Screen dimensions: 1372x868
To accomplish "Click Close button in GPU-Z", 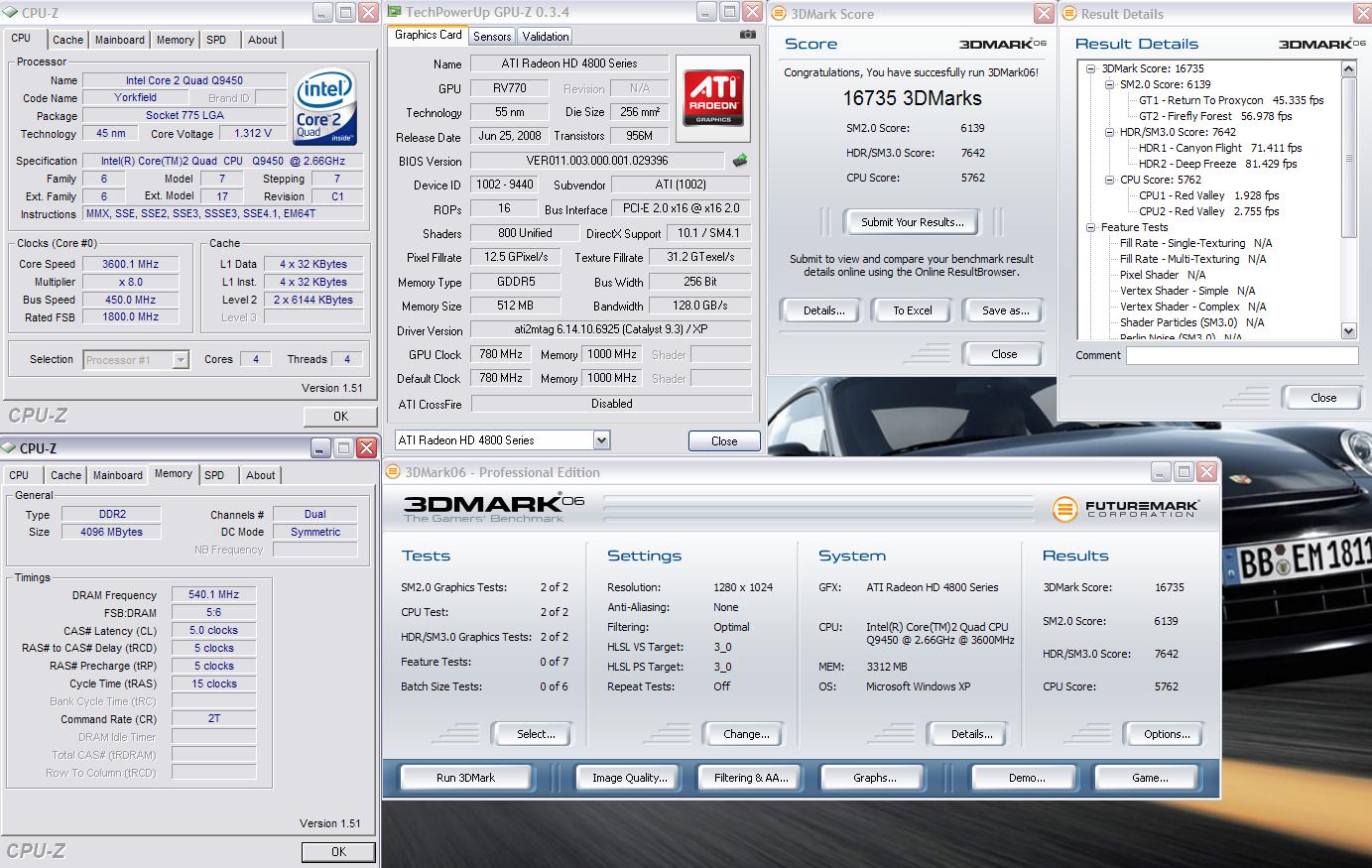I will (724, 441).
